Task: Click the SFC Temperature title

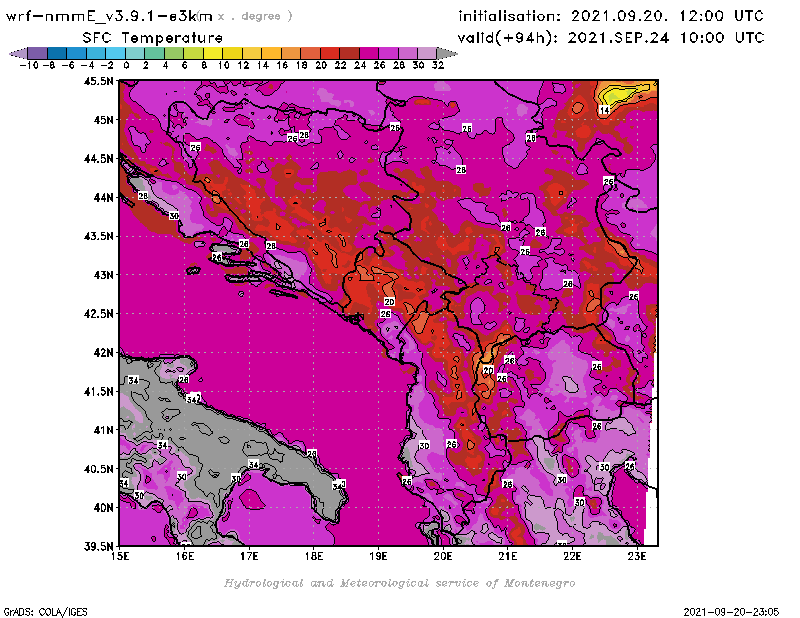Action: [x=152, y=37]
